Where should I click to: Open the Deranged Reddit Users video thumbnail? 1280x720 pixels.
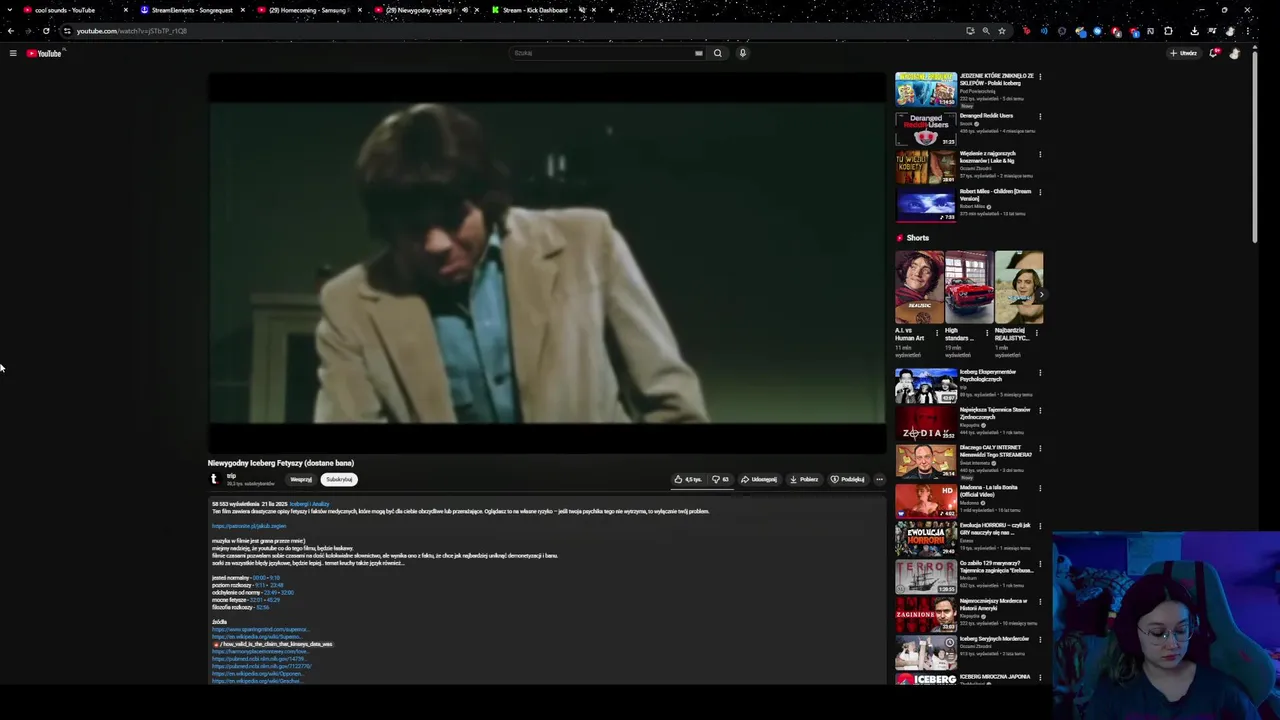pyautogui.click(x=926, y=128)
